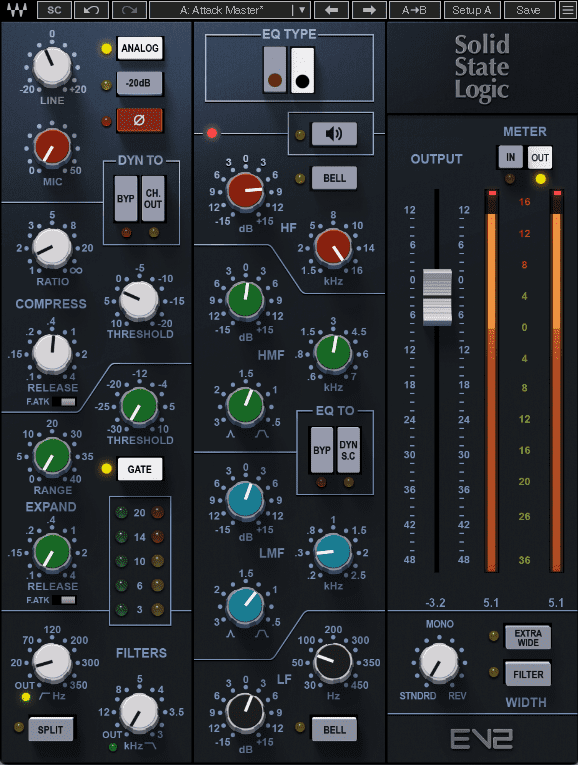Open the Attack Master preset list
Viewport: 578px width, 765px height.
pos(222,10)
